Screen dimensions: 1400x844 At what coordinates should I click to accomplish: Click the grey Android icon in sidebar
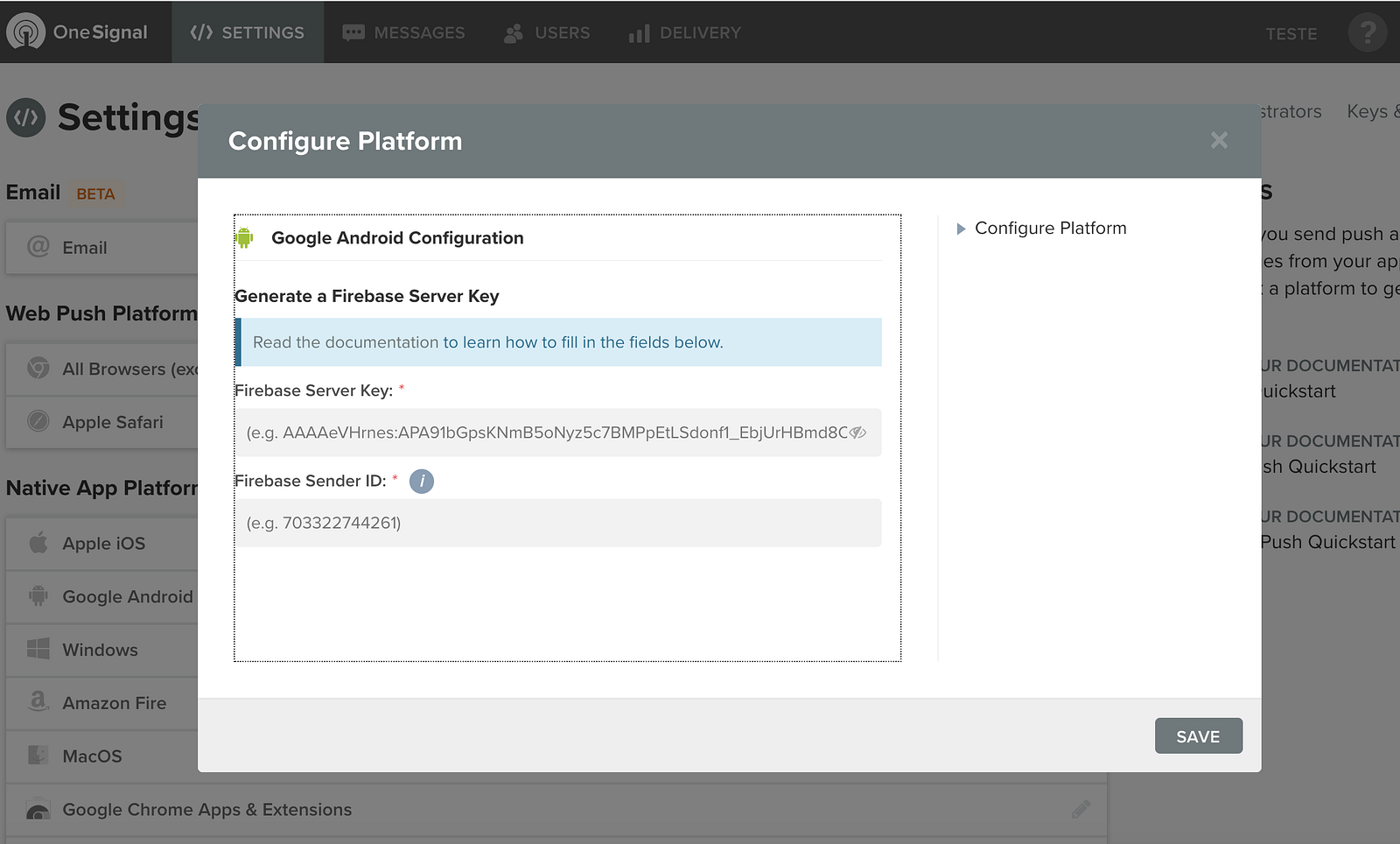[38, 595]
